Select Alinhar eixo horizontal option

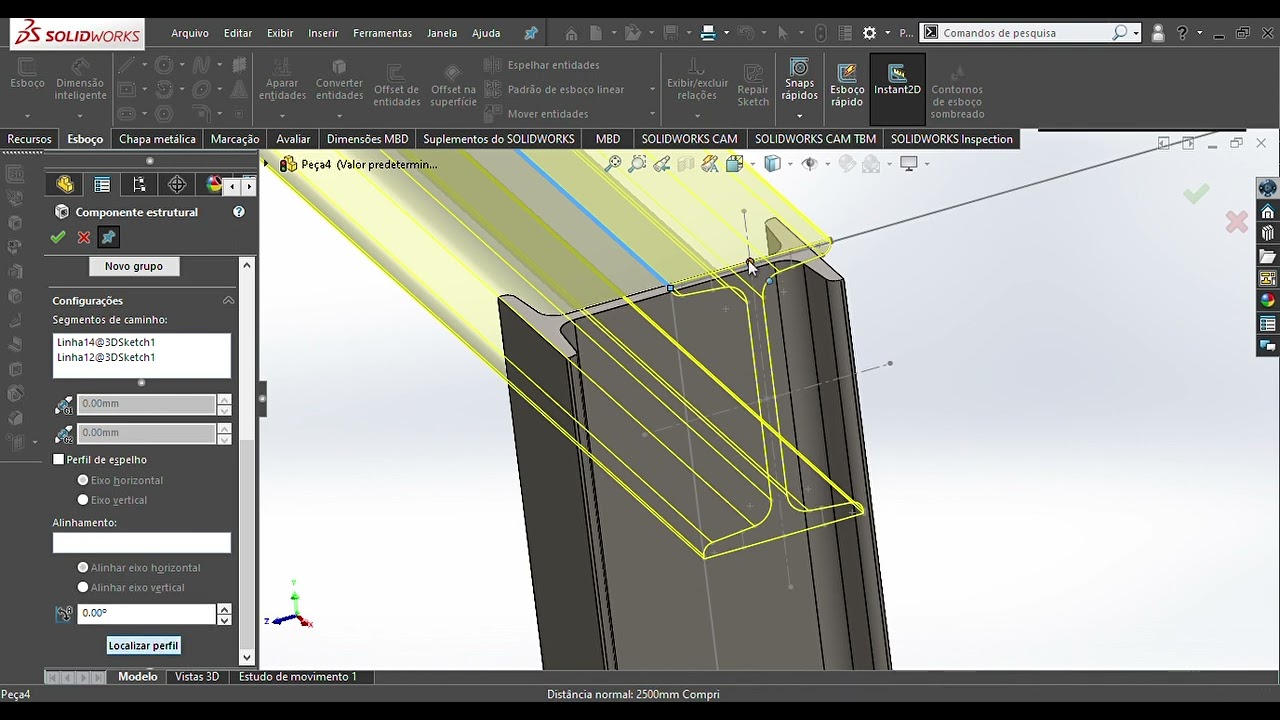pos(83,568)
